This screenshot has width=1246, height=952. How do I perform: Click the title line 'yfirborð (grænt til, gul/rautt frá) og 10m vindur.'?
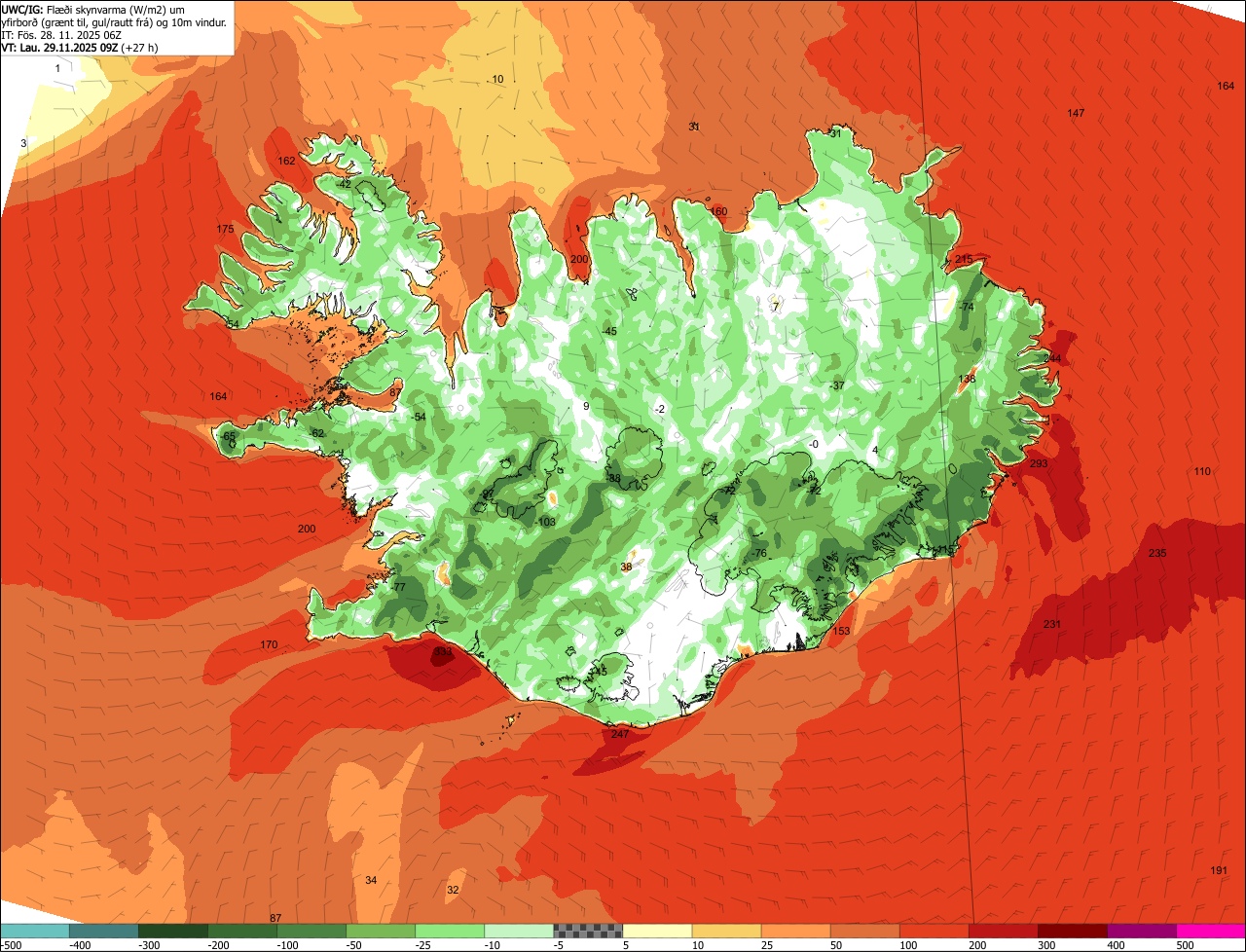[x=115, y=21]
